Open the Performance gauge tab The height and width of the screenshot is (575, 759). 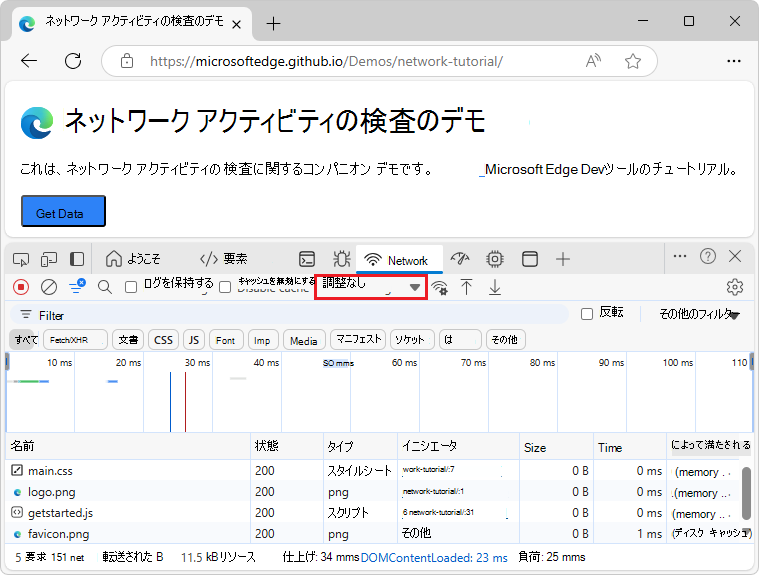pyautogui.click(x=460, y=259)
